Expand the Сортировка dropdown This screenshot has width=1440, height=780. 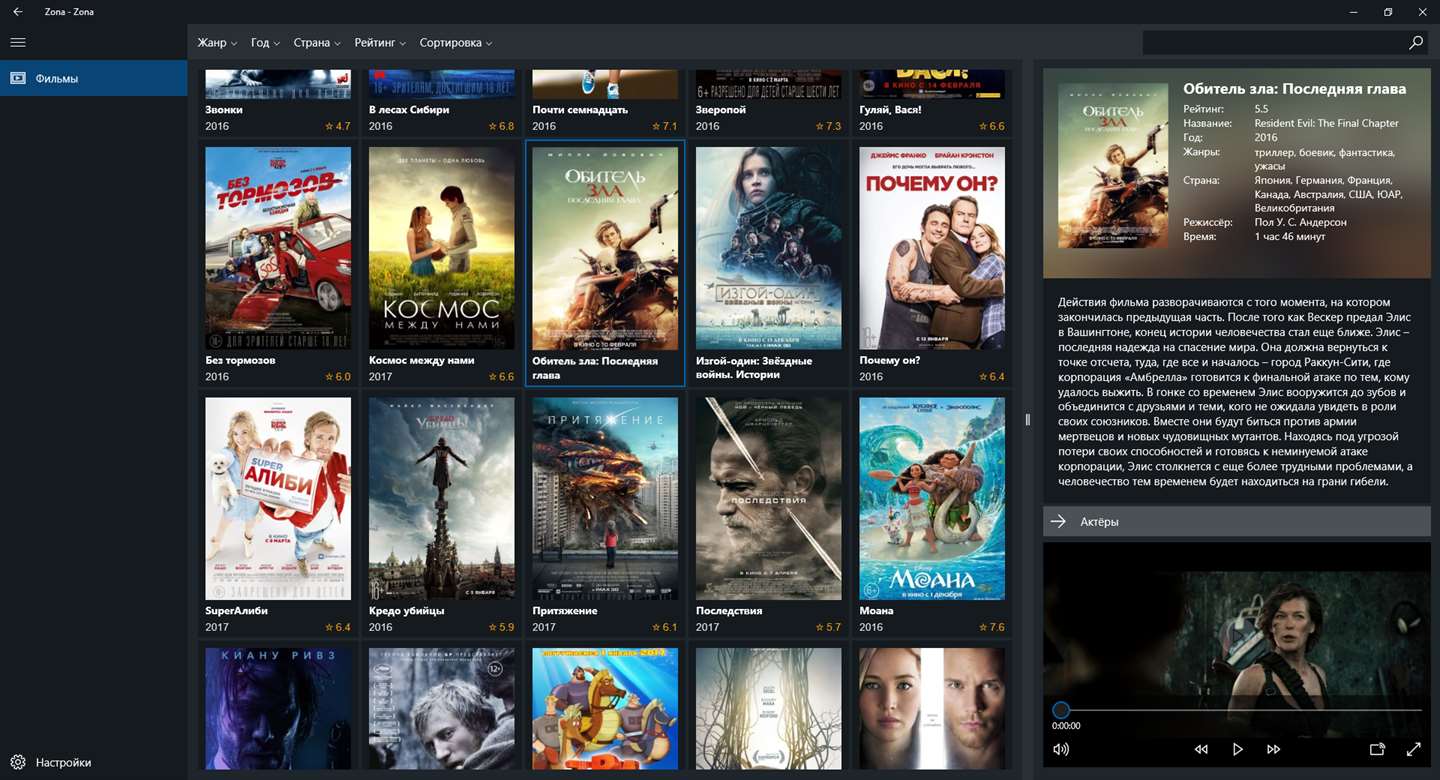coord(456,43)
